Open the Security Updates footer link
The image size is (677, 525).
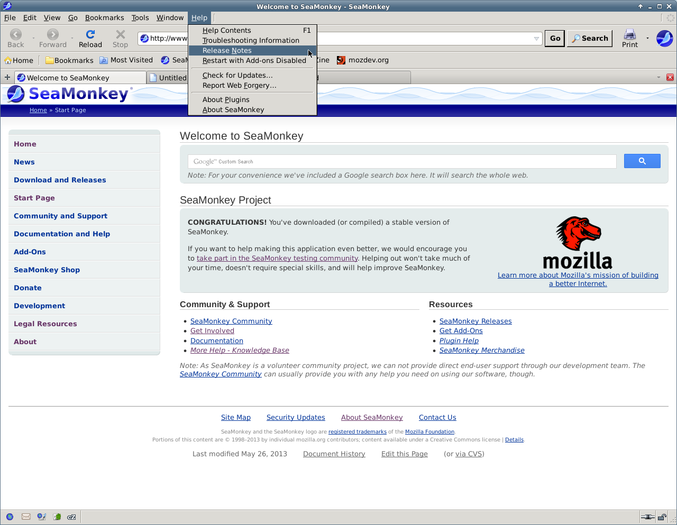tap(296, 417)
